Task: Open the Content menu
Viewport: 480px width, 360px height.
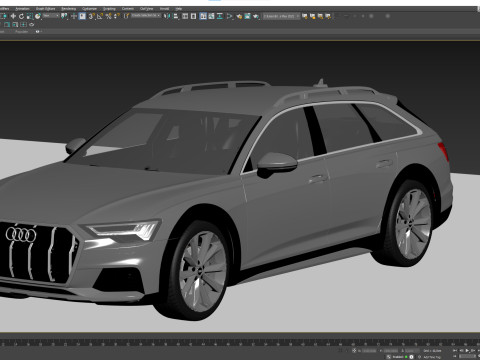Action: [128, 9]
